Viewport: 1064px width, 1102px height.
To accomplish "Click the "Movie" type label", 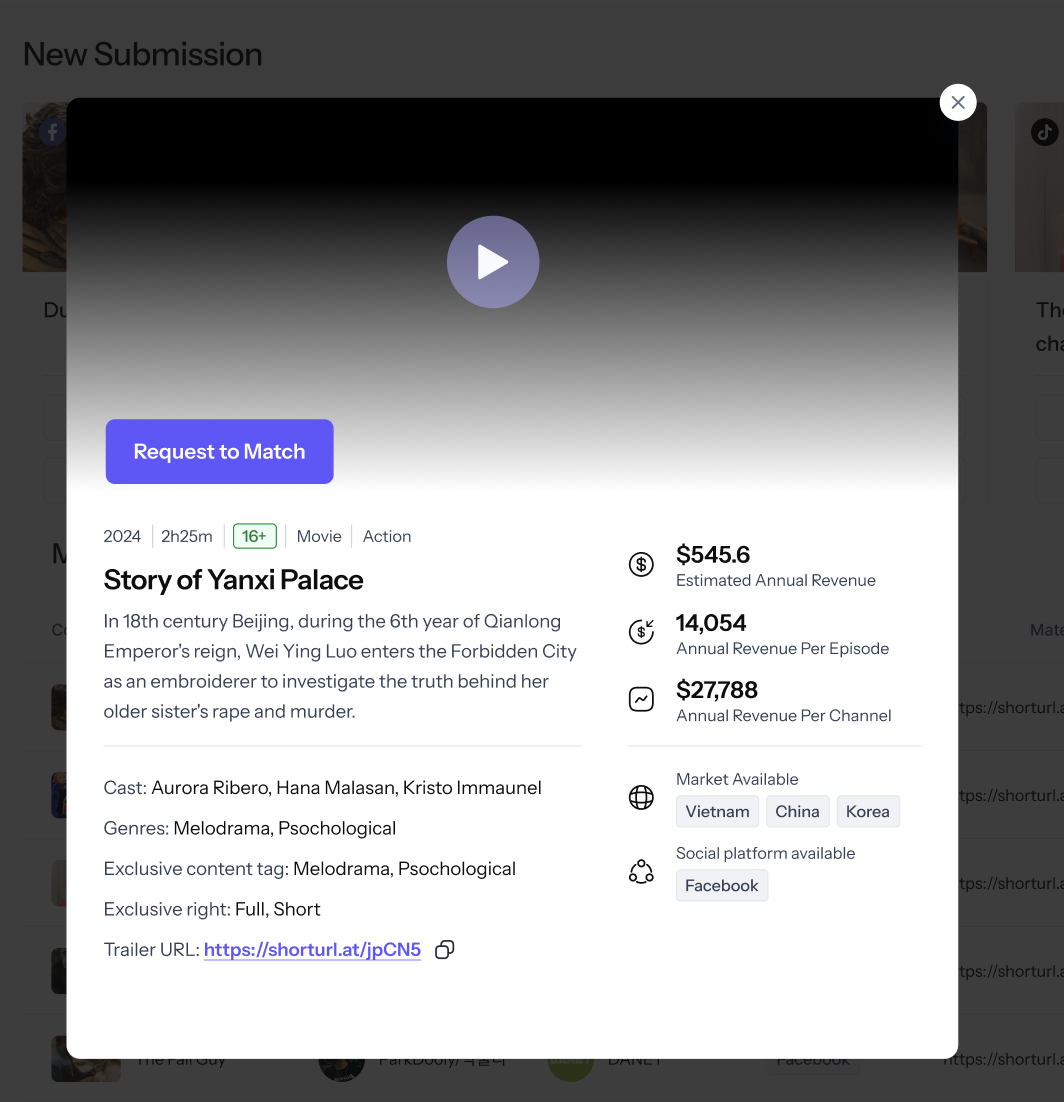I will [x=319, y=536].
